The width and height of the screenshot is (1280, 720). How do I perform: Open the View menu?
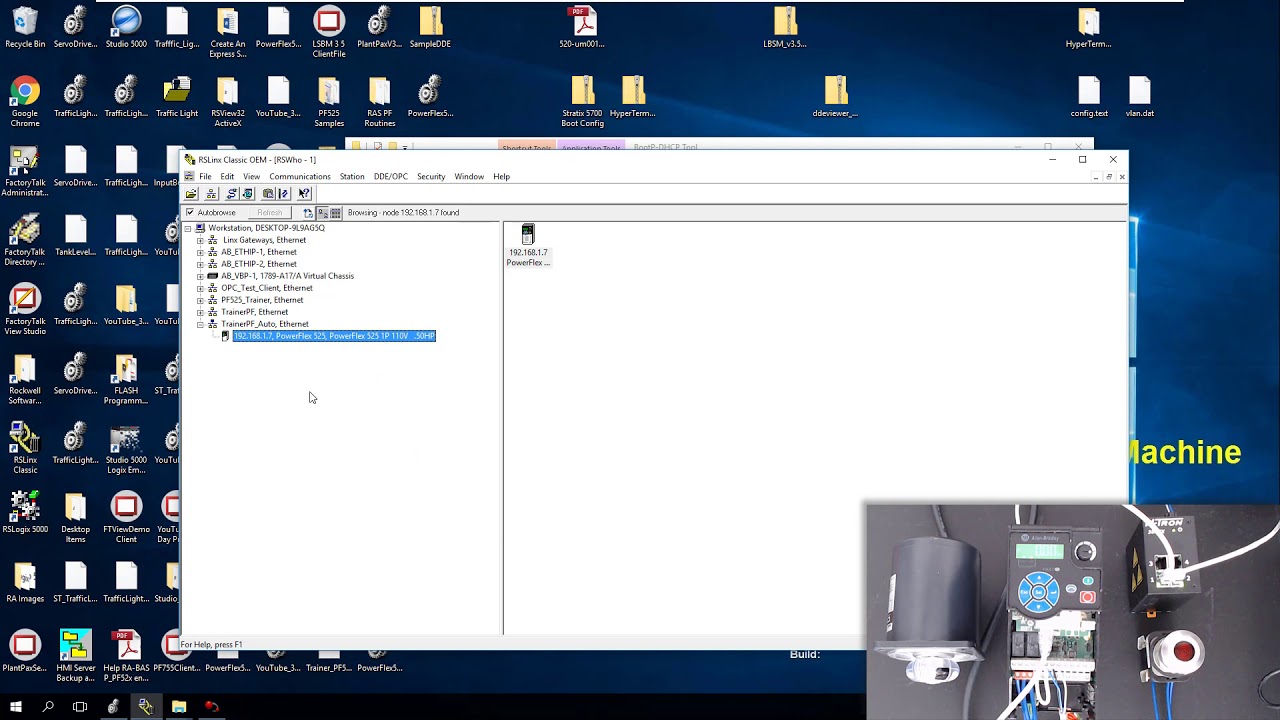click(x=251, y=177)
